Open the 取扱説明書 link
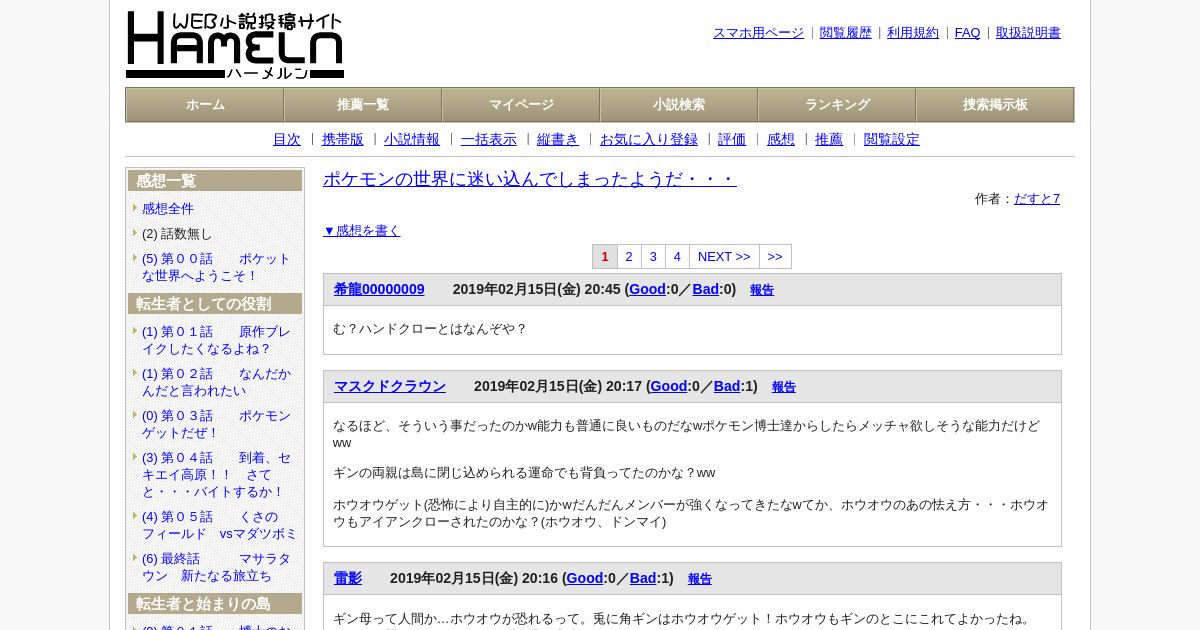Viewport: 1200px width, 630px height. [x=1028, y=33]
